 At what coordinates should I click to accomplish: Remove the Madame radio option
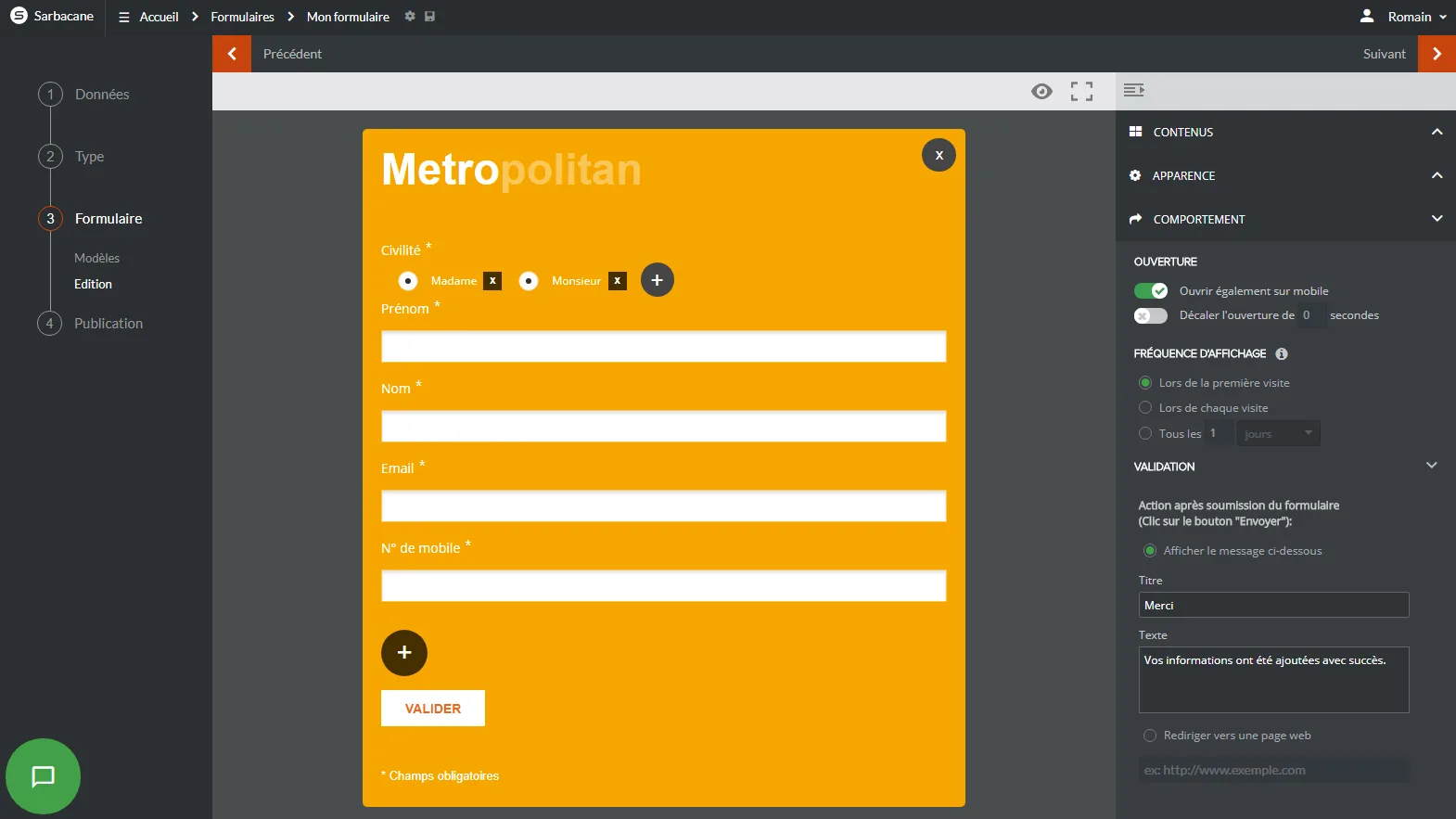(492, 280)
